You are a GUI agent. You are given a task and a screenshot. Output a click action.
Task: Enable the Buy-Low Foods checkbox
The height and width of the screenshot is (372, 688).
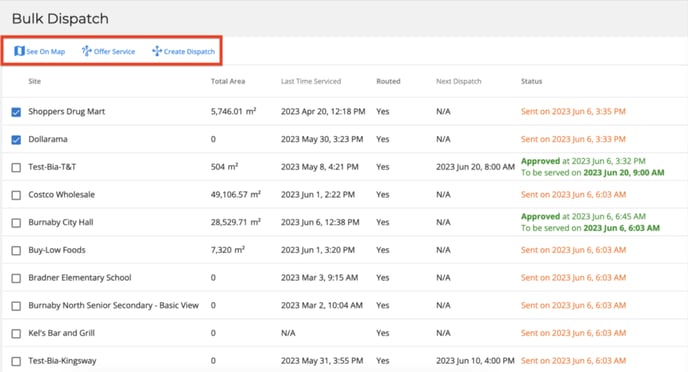point(16,250)
